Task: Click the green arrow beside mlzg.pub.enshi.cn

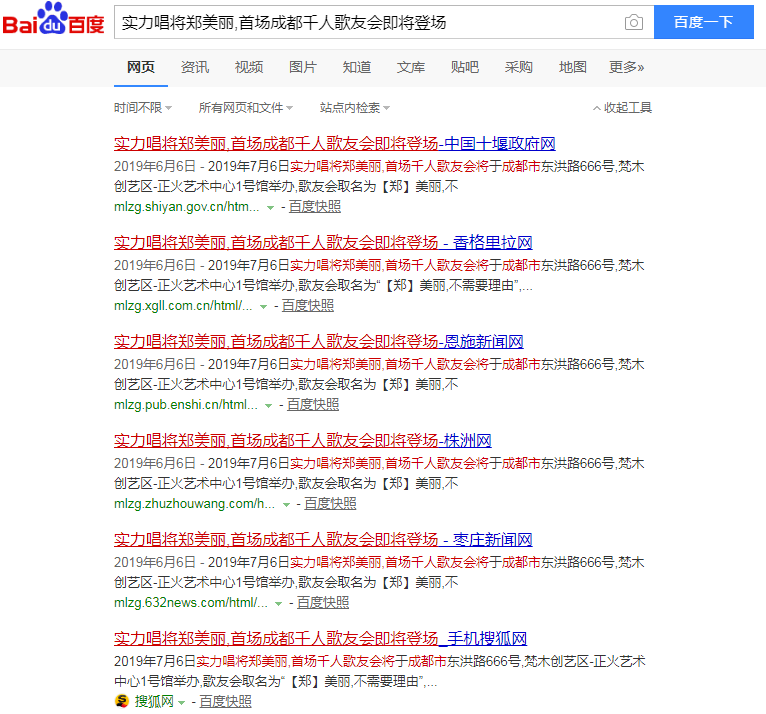Action: pyautogui.click(x=268, y=405)
